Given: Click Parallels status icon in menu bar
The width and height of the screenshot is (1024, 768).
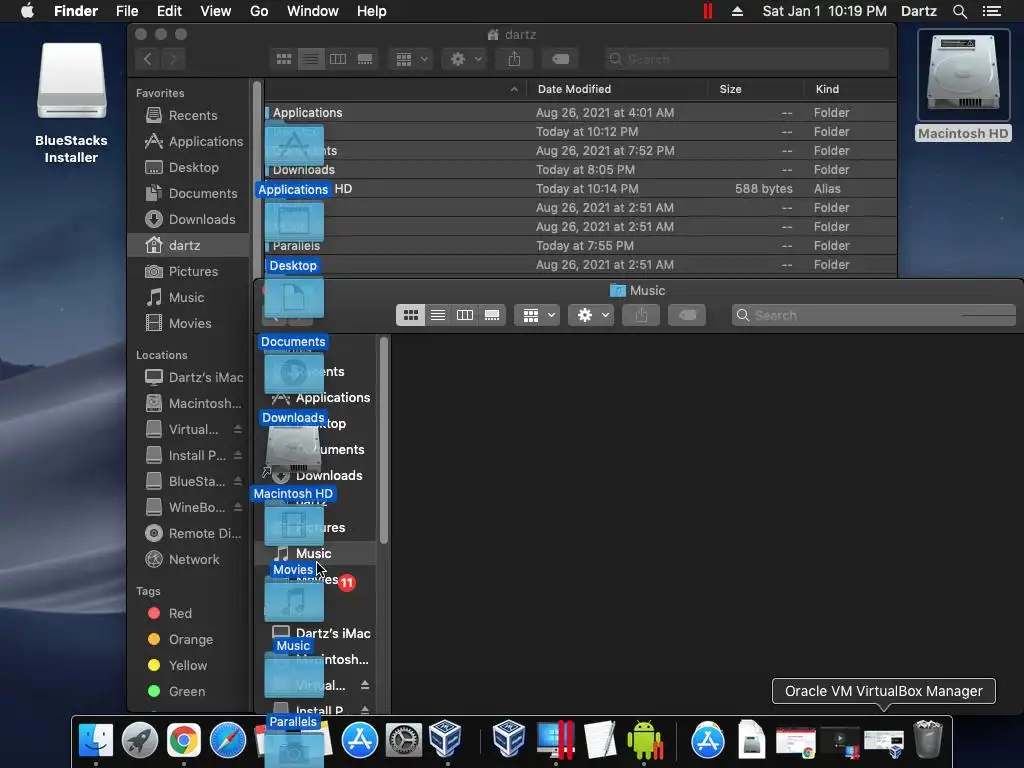Looking at the screenshot, I should click(708, 11).
